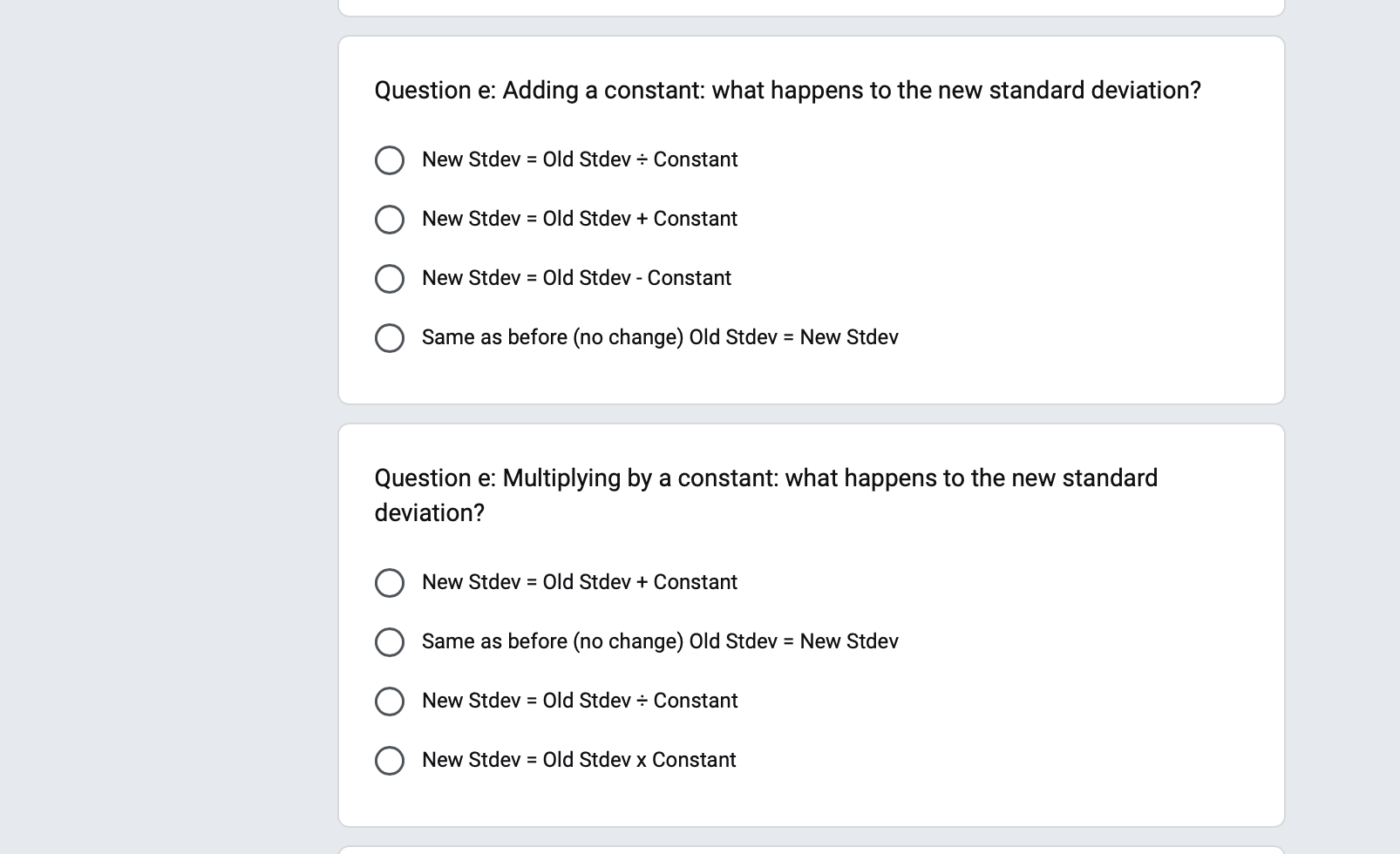
Task: Click the 'New Stdev = Old Stdev x Constant' label
Action: 579,760
